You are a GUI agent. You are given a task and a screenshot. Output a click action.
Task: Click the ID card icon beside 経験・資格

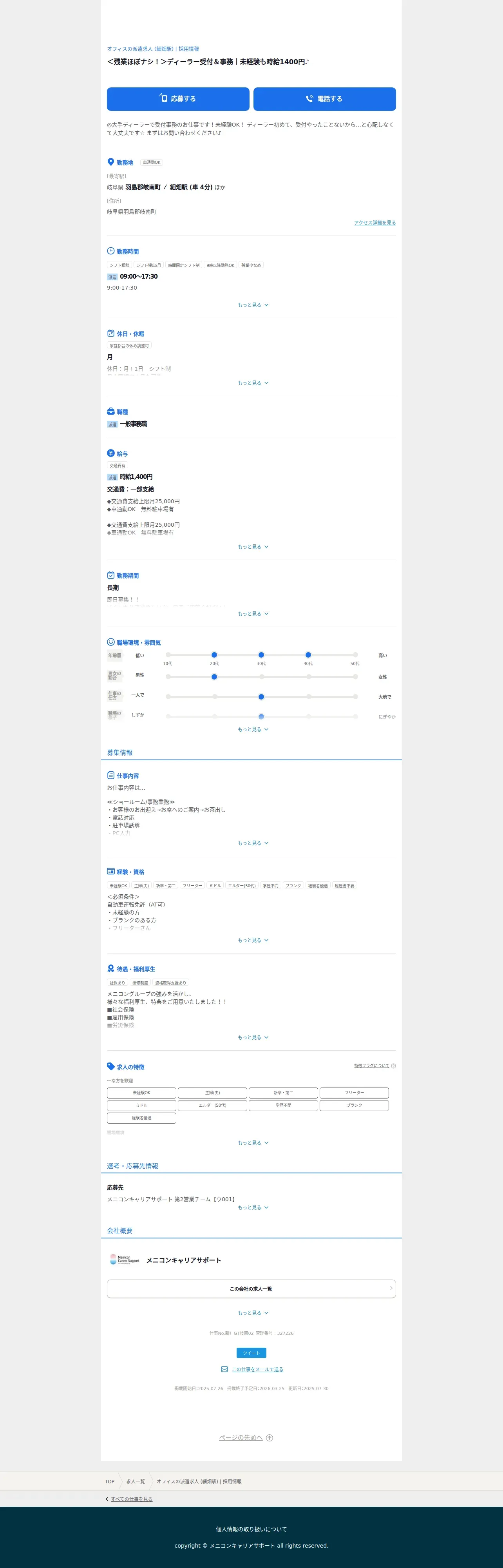pos(111,871)
